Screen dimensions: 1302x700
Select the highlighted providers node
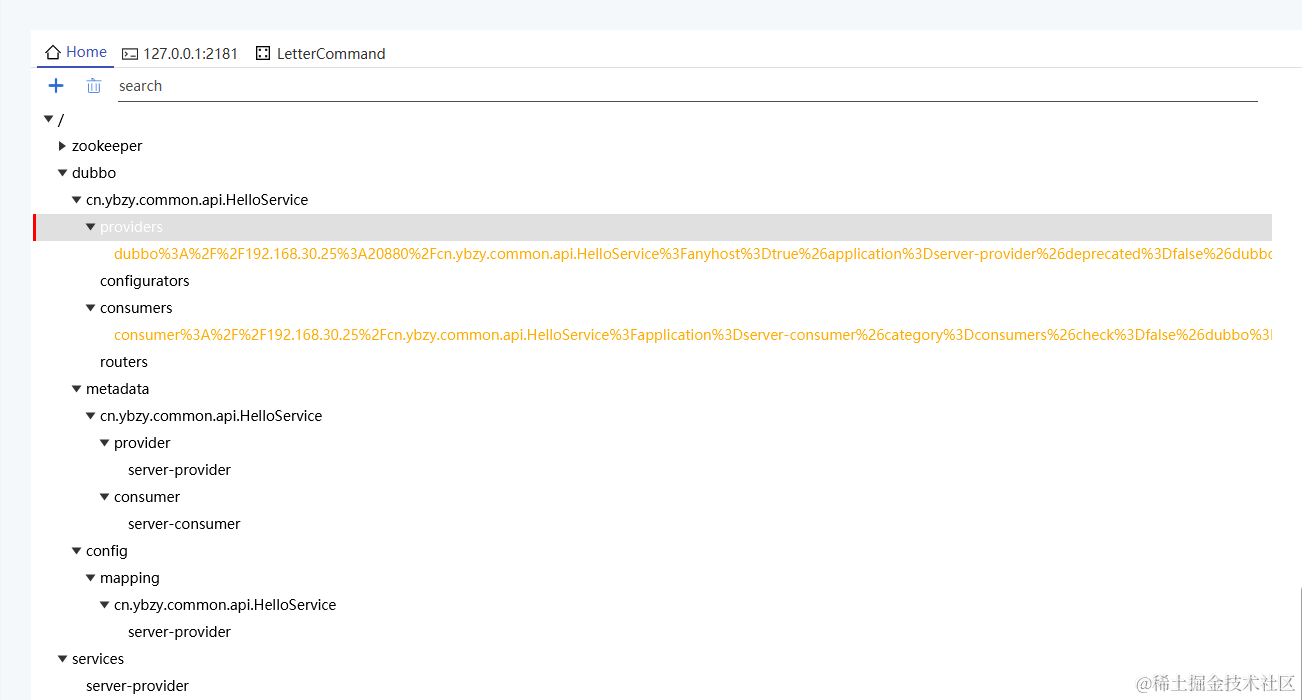[x=131, y=227]
